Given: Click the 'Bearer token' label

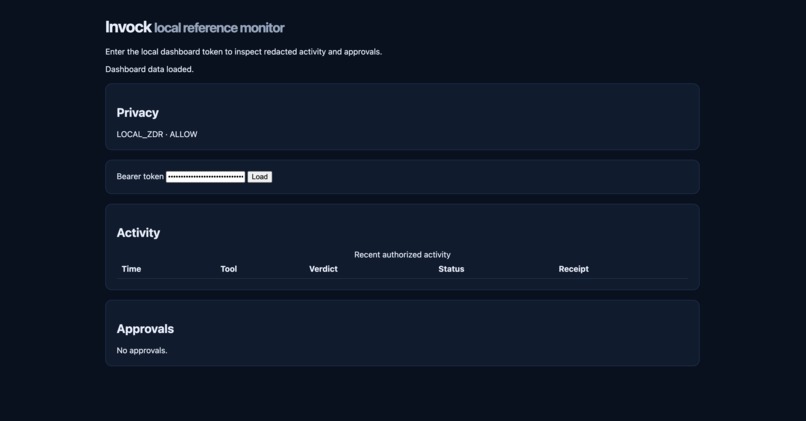Looking at the screenshot, I should (140, 176).
